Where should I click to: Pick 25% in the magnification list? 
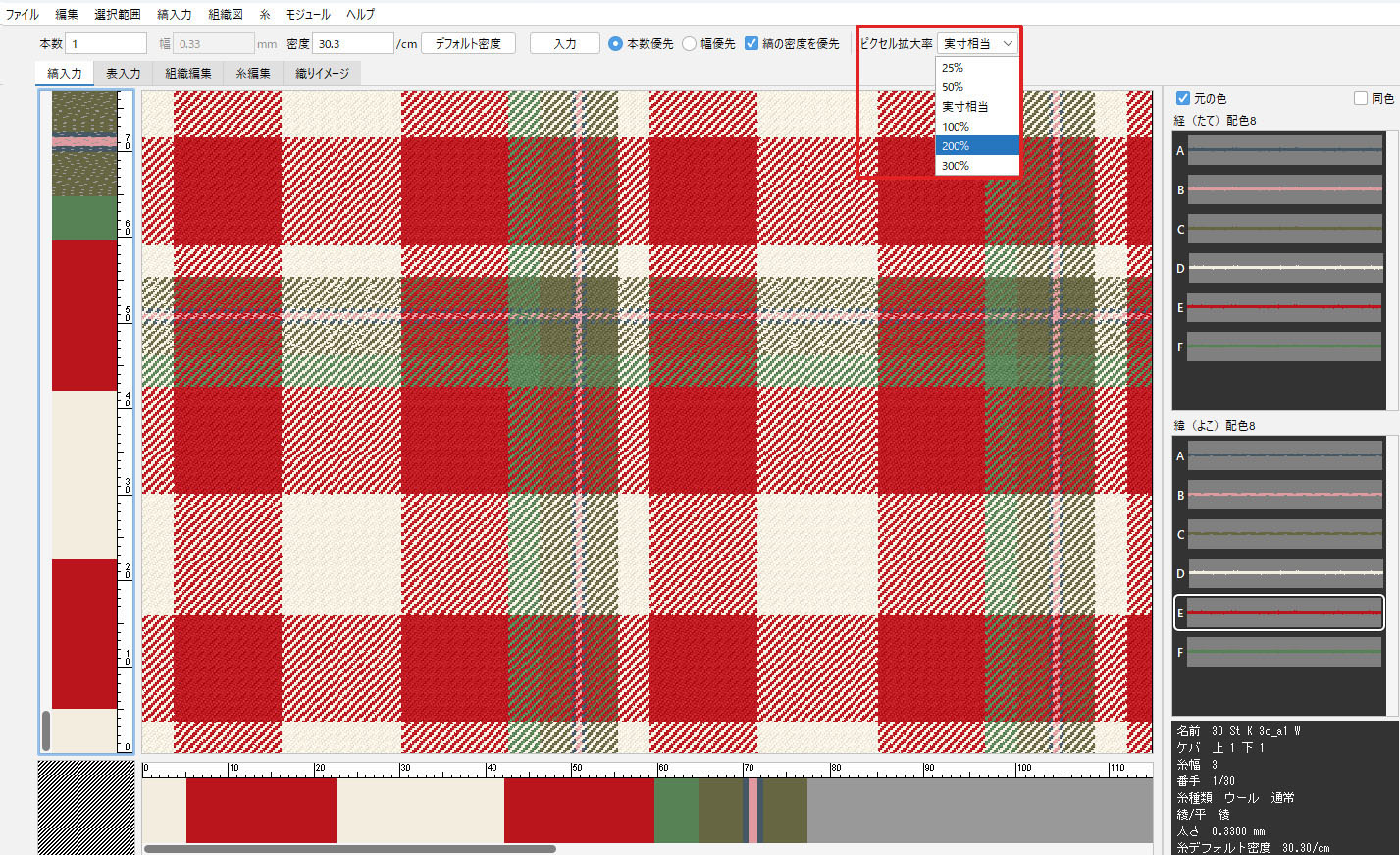click(x=977, y=68)
